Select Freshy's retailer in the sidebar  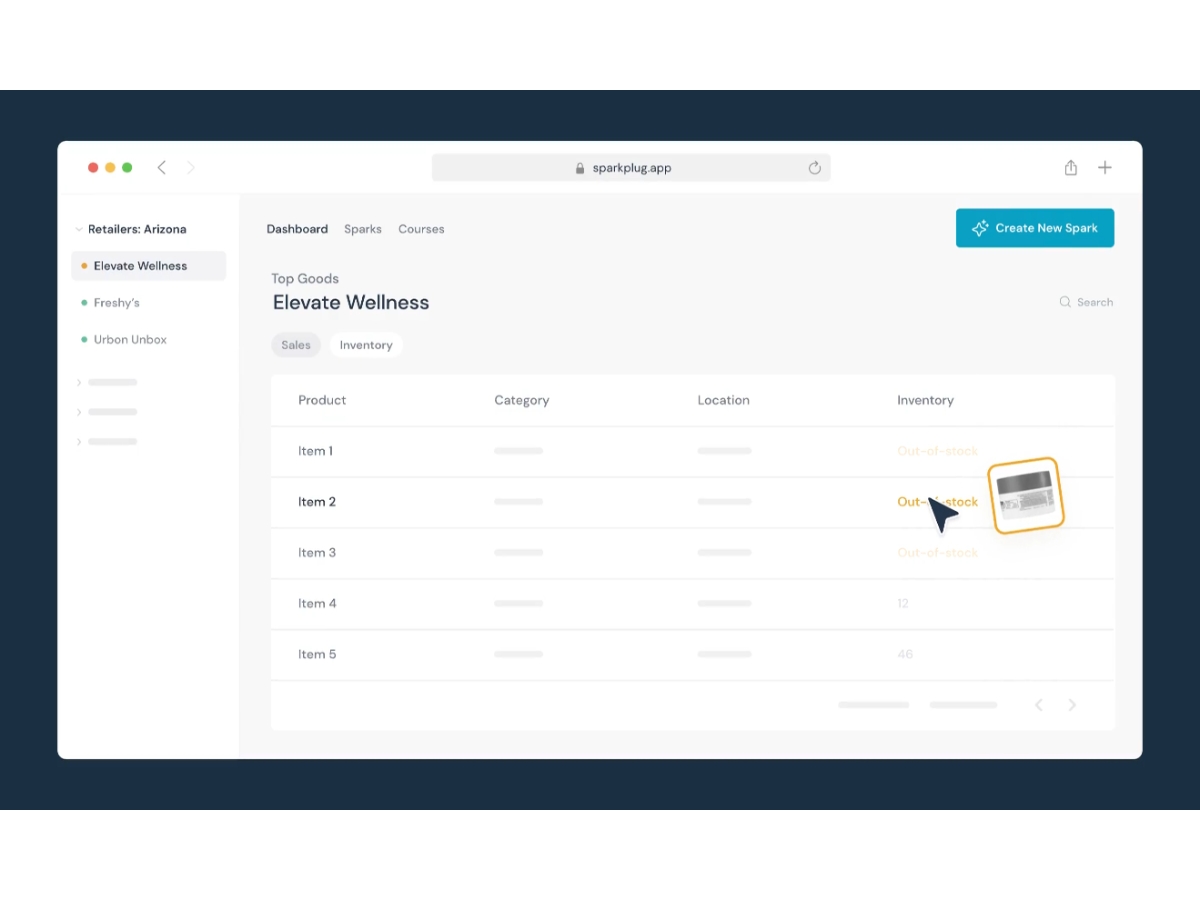[x=116, y=303]
